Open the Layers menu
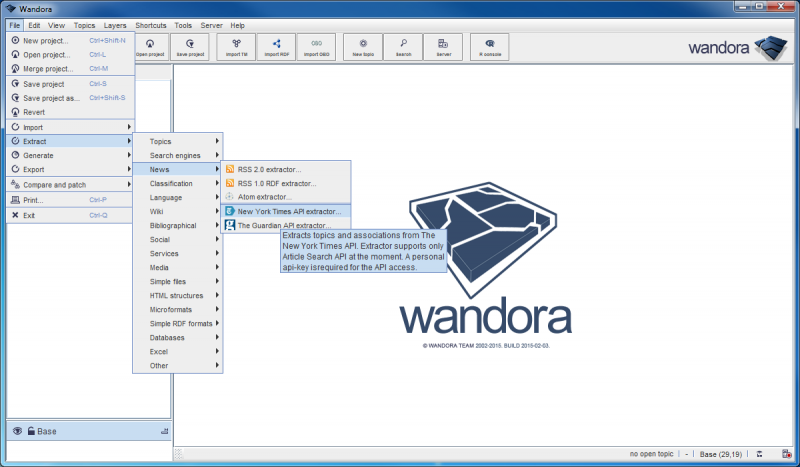800x467 pixels. 115,24
